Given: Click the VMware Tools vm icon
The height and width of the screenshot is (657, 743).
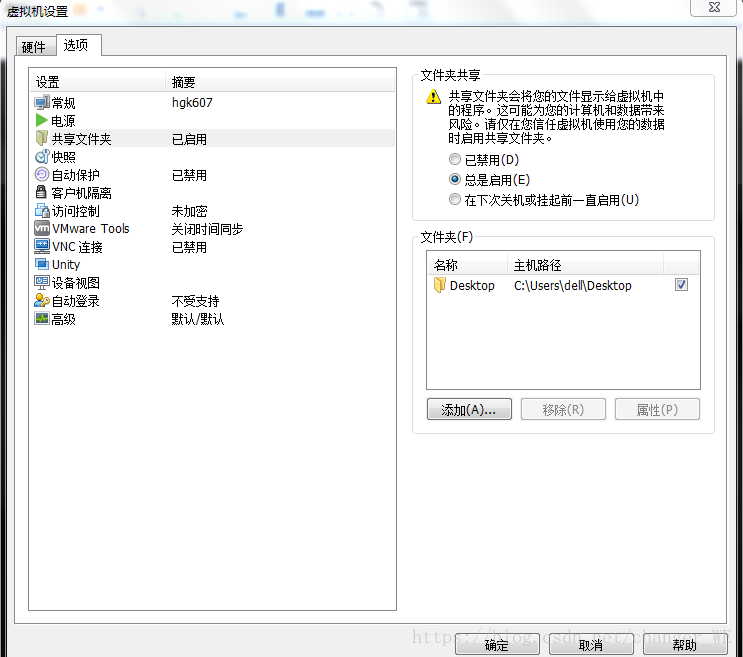Looking at the screenshot, I should (x=42, y=228).
